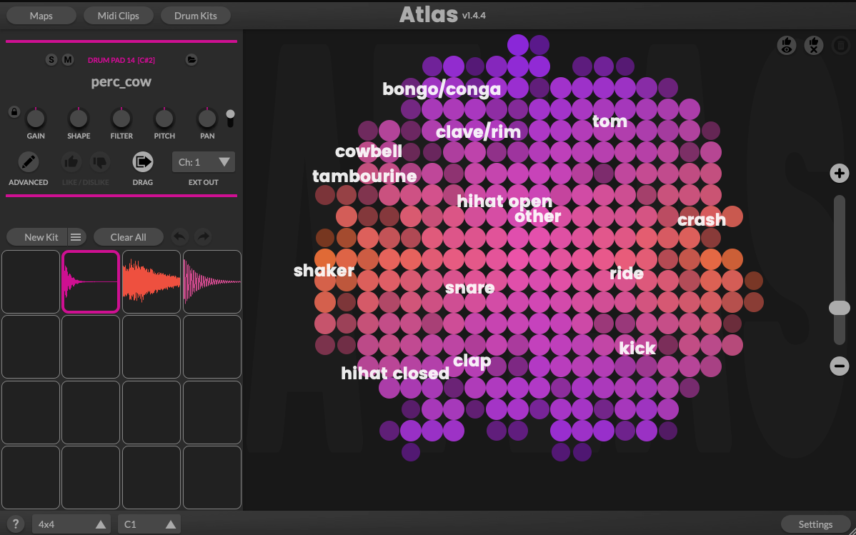Click the Clear All button
This screenshot has height=535, width=856.
(128, 237)
